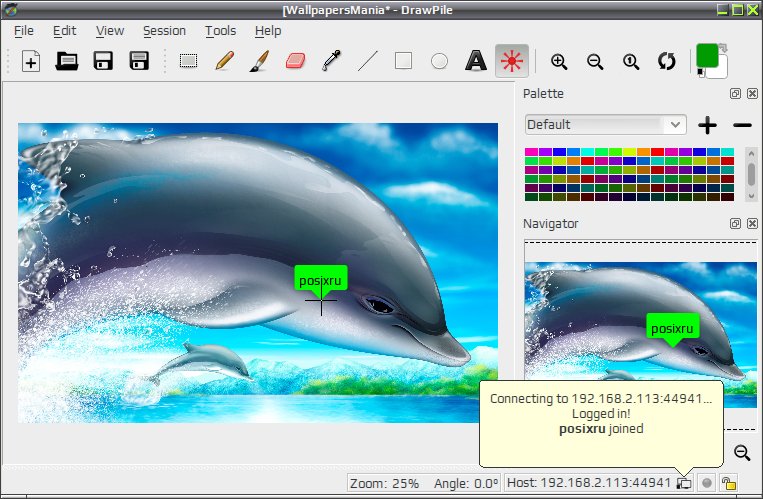
Task: Pick the magenta swatch in the palette's first row
Action: click(x=531, y=152)
